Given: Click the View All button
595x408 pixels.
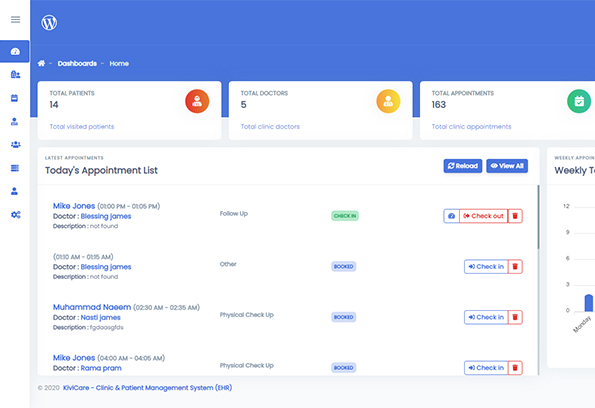Looking at the screenshot, I should (507, 166).
